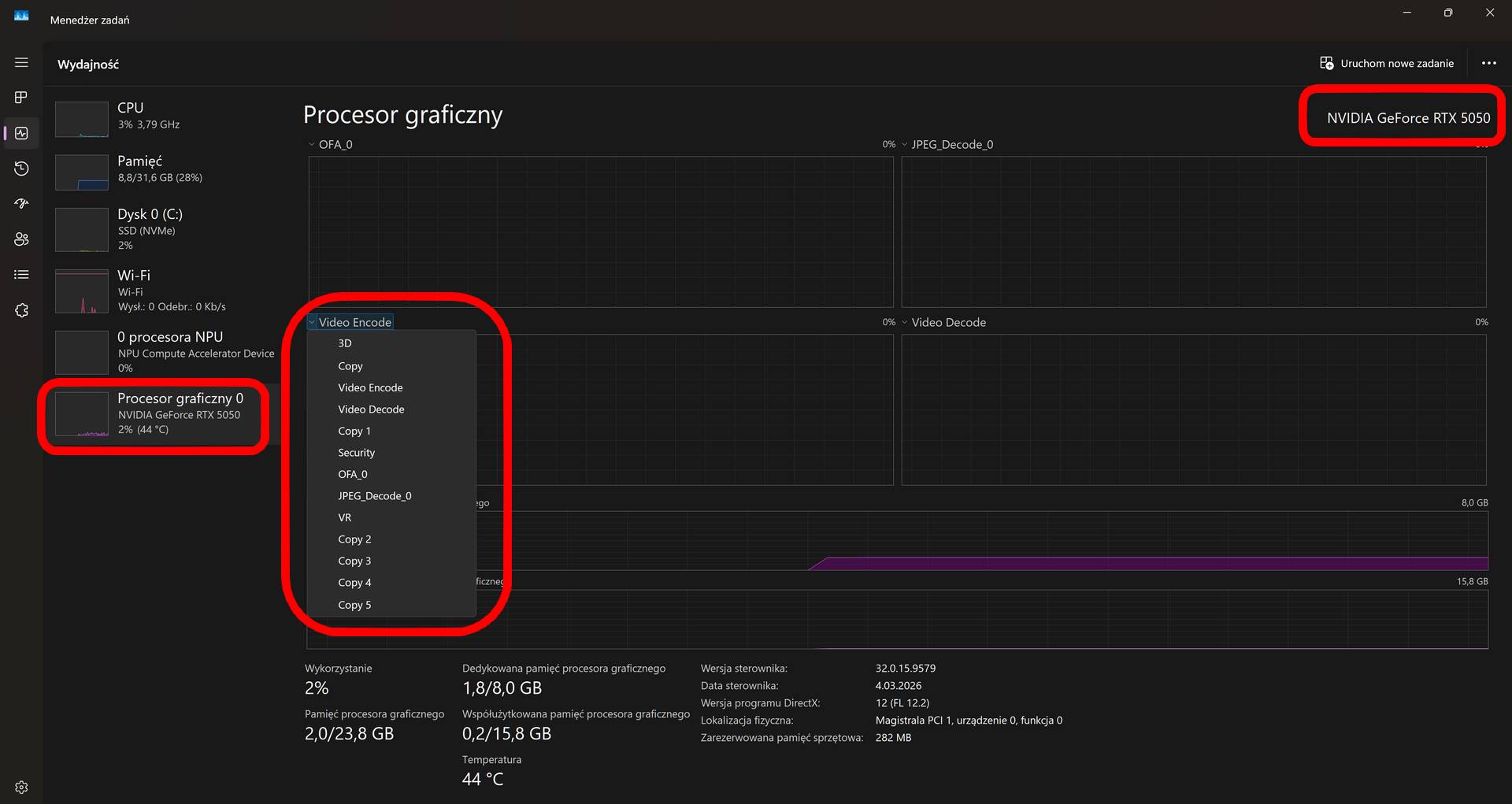The height and width of the screenshot is (804, 1512).
Task: Click the Procesor graficzny heading
Action: tap(402, 115)
